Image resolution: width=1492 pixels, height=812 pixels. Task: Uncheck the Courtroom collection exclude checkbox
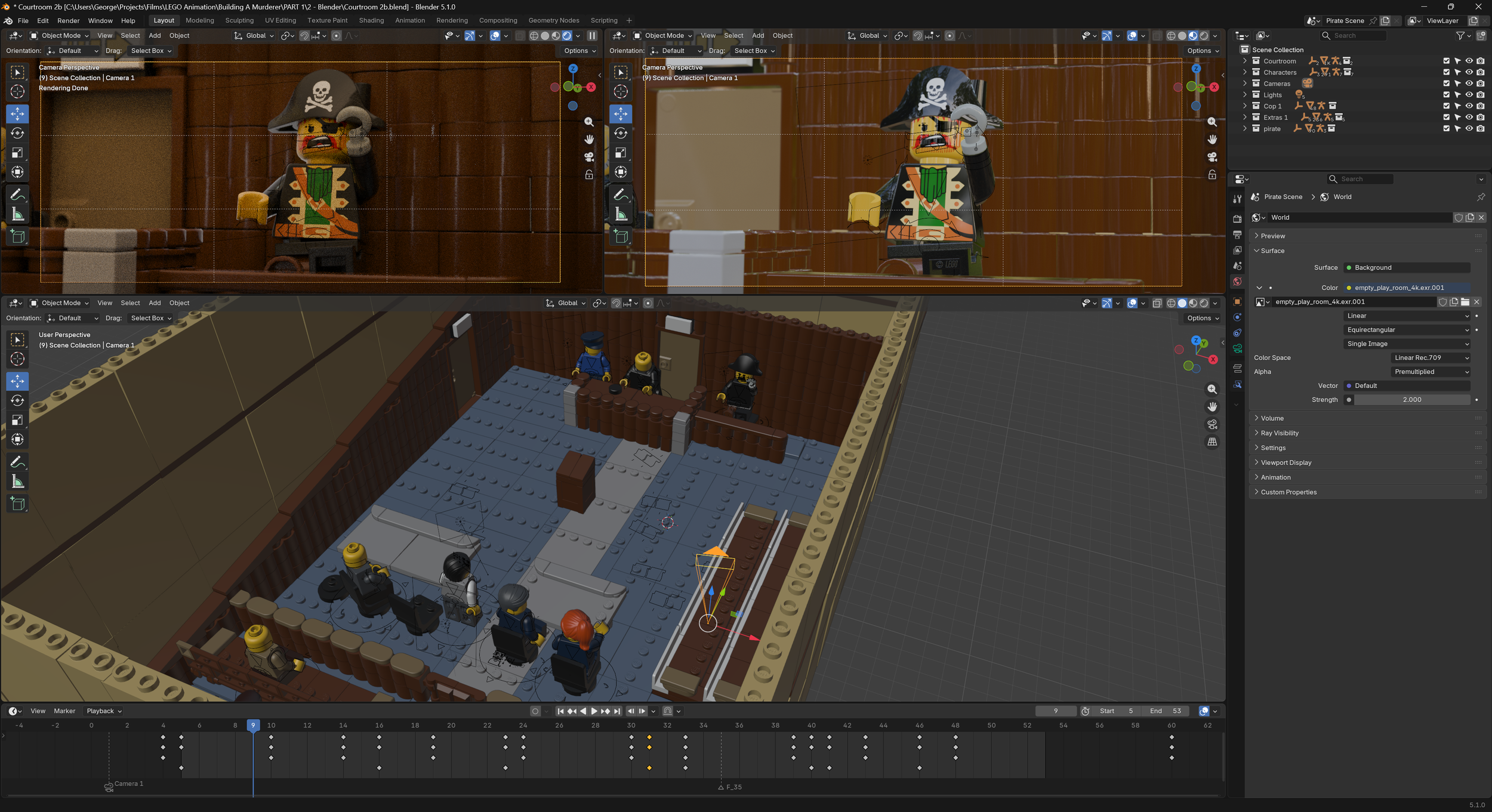(1446, 61)
